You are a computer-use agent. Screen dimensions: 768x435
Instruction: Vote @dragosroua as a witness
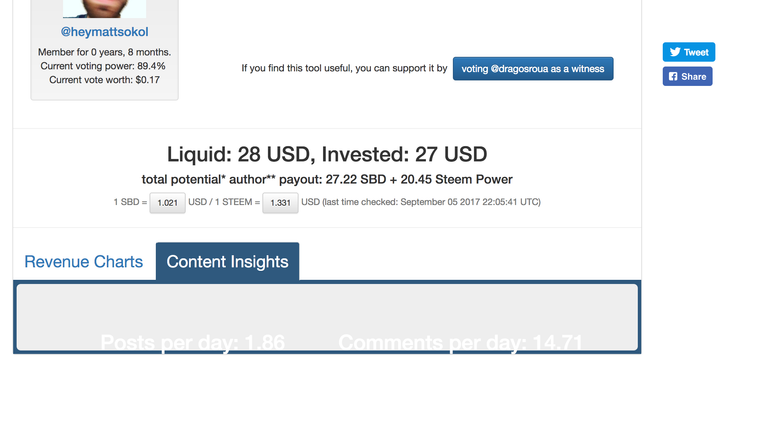pyautogui.click(x=533, y=69)
